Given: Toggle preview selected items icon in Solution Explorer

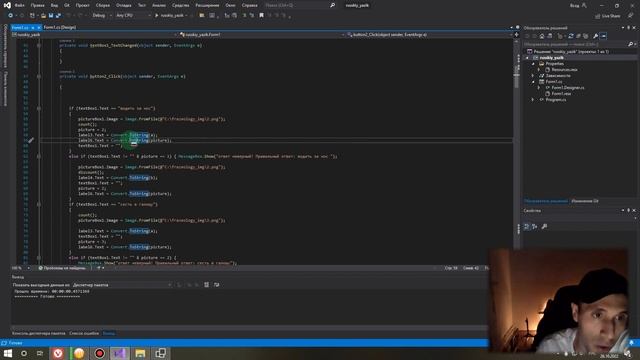Looking at the screenshot, I should pyautogui.click(x=603, y=36).
